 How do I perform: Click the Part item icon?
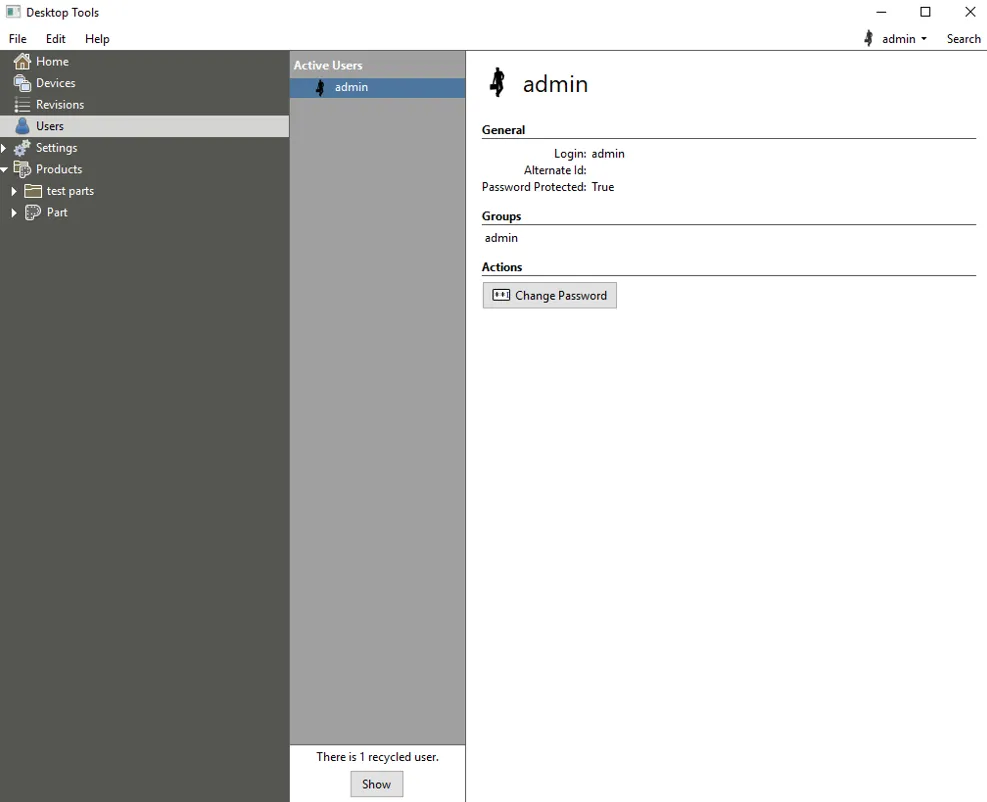pyautogui.click(x=33, y=212)
